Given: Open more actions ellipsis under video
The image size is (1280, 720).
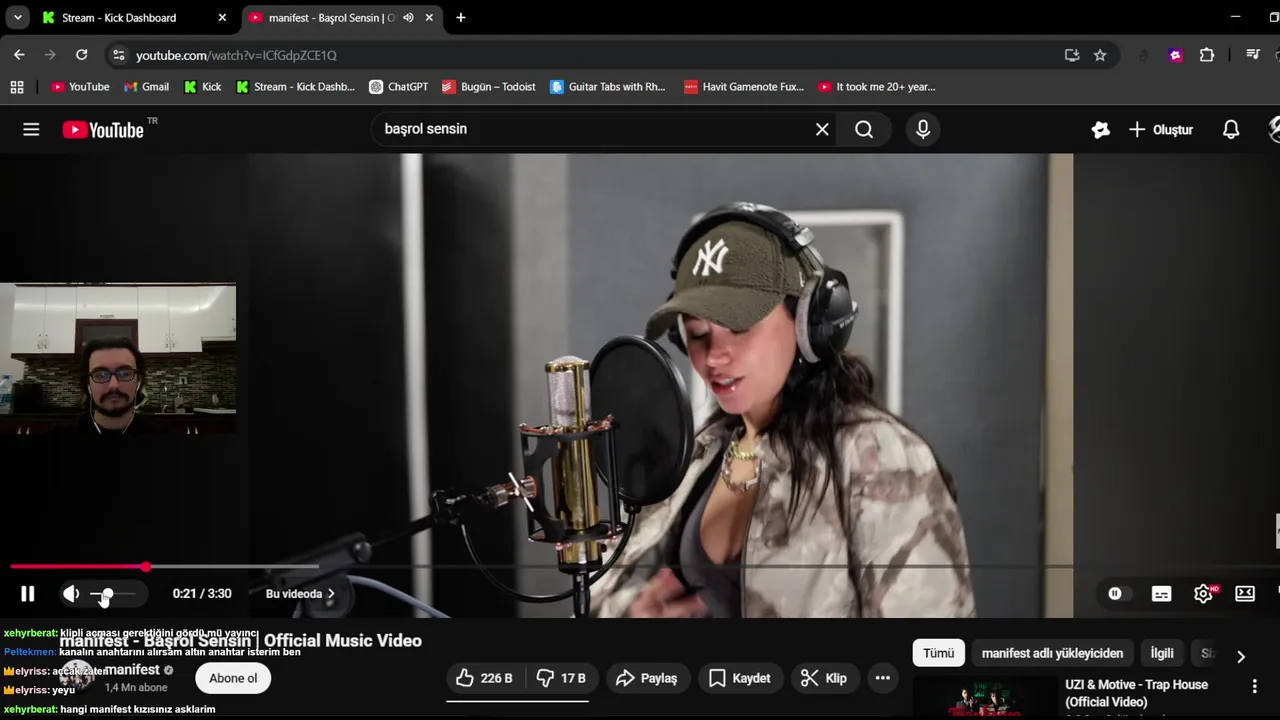Looking at the screenshot, I should pyautogui.click(x=883, y=678).
